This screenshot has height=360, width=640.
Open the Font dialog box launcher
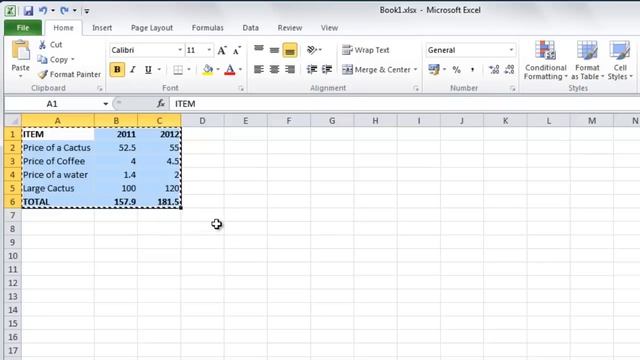[241, 89]
